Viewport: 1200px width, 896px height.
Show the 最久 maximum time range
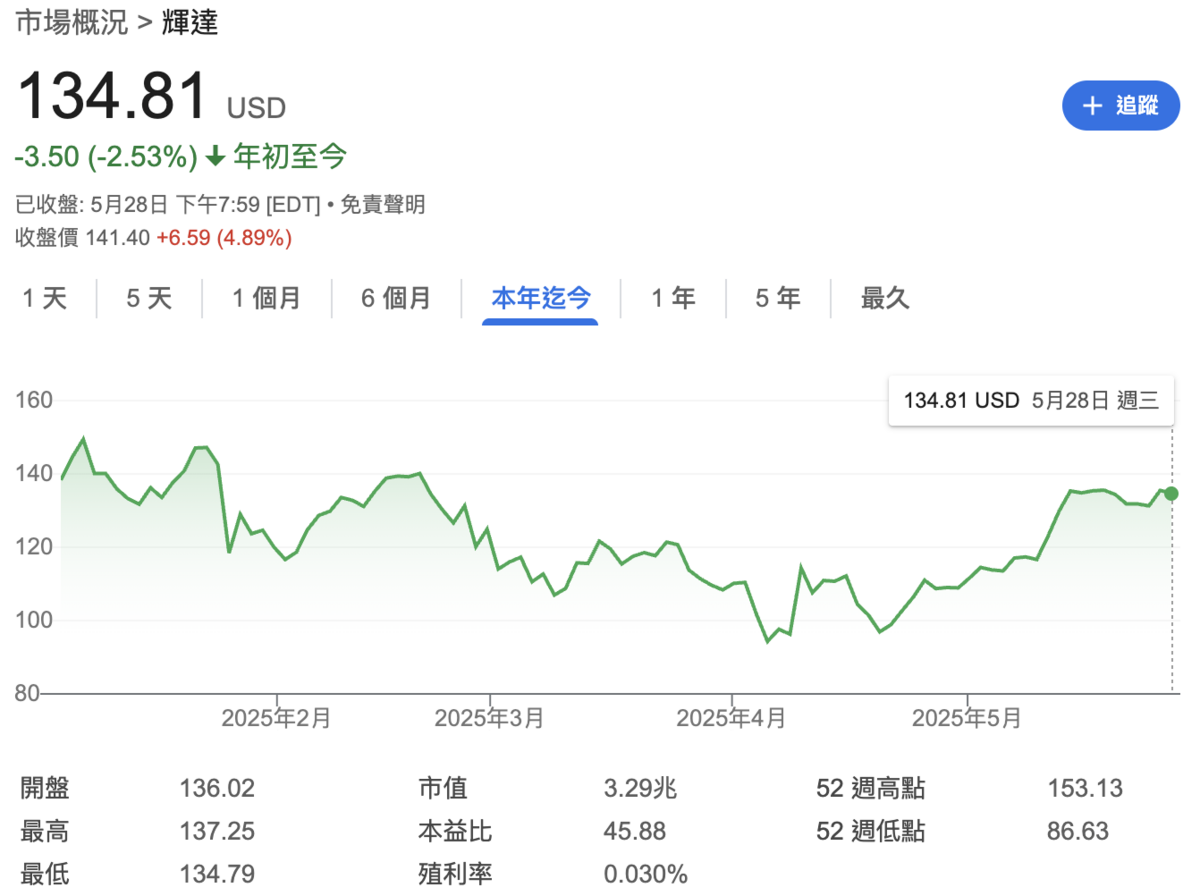(x=885, y=298)
